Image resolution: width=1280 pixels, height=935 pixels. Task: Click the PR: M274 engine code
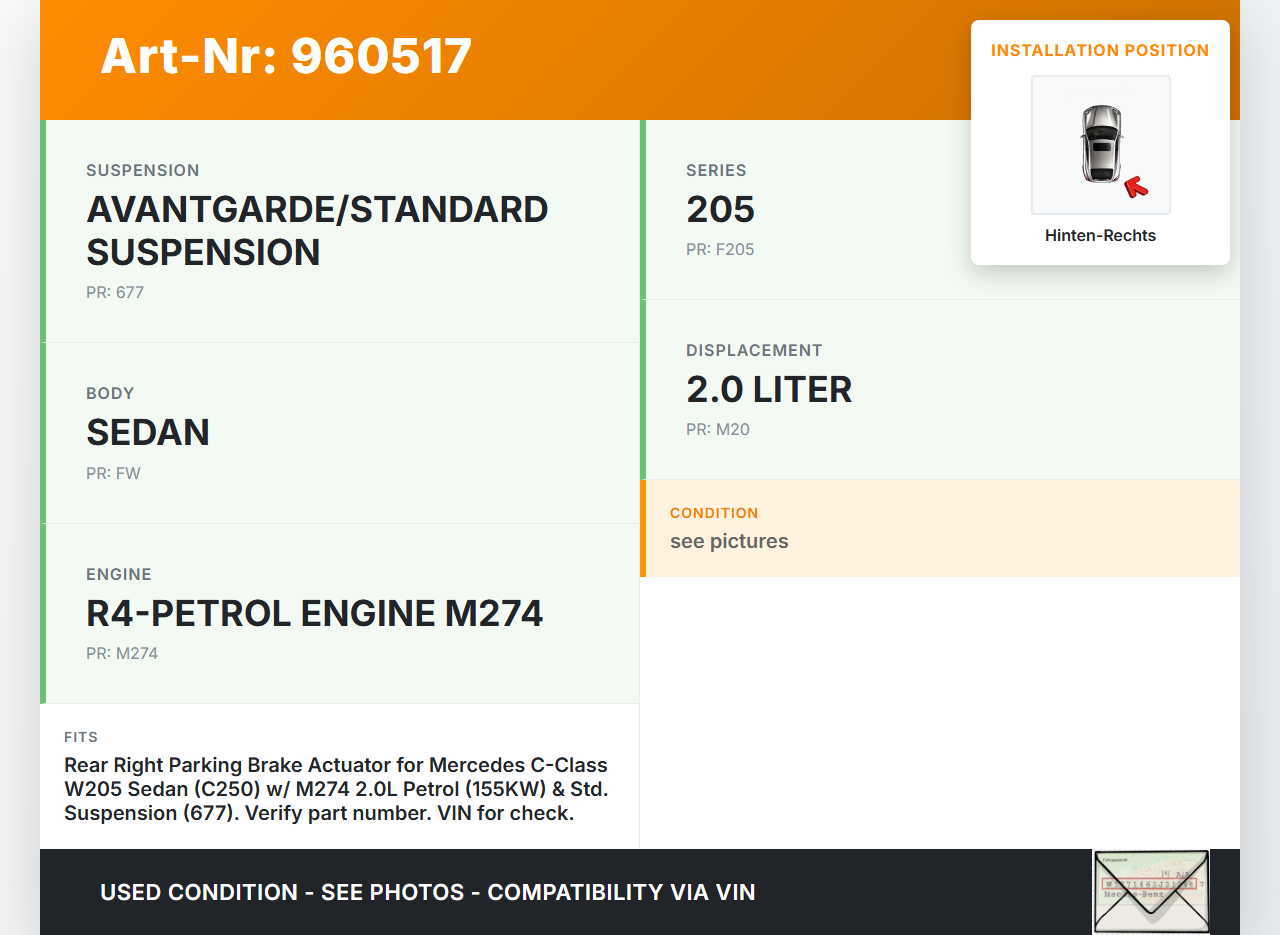tap(122, 654)
